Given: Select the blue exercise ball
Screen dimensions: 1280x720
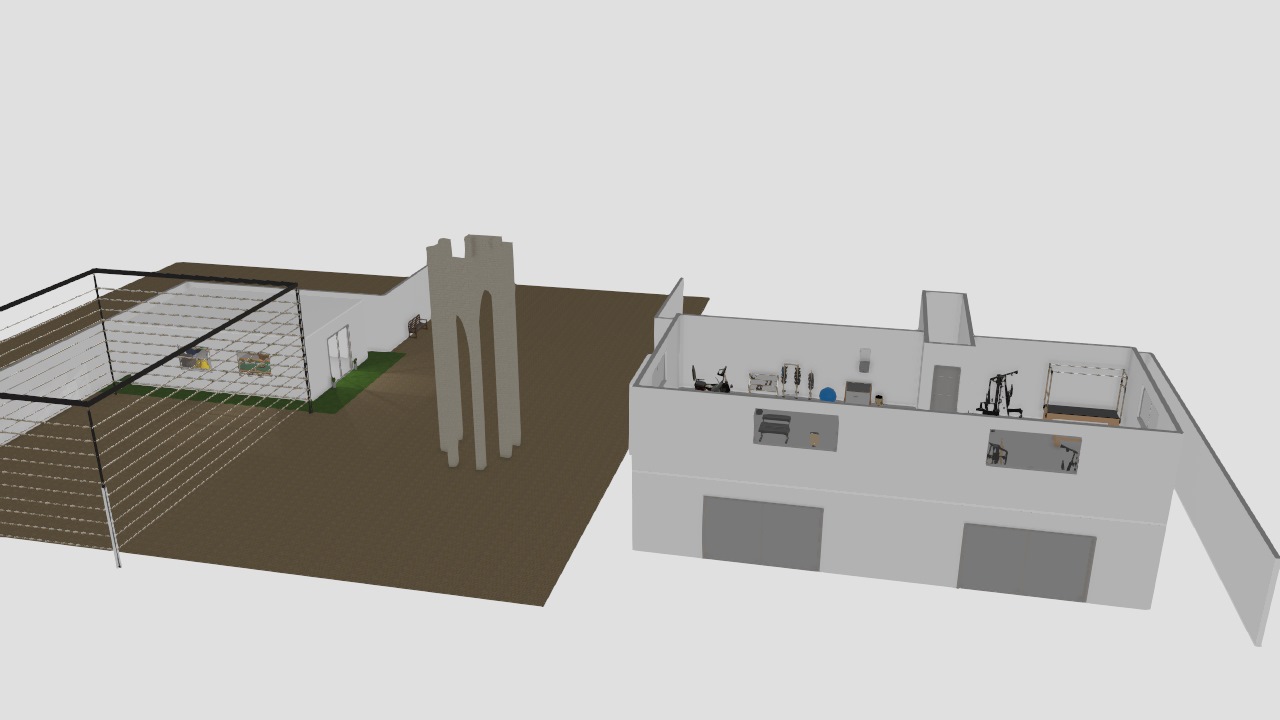Looking at the screenshot, I should [x=827, y=395].
